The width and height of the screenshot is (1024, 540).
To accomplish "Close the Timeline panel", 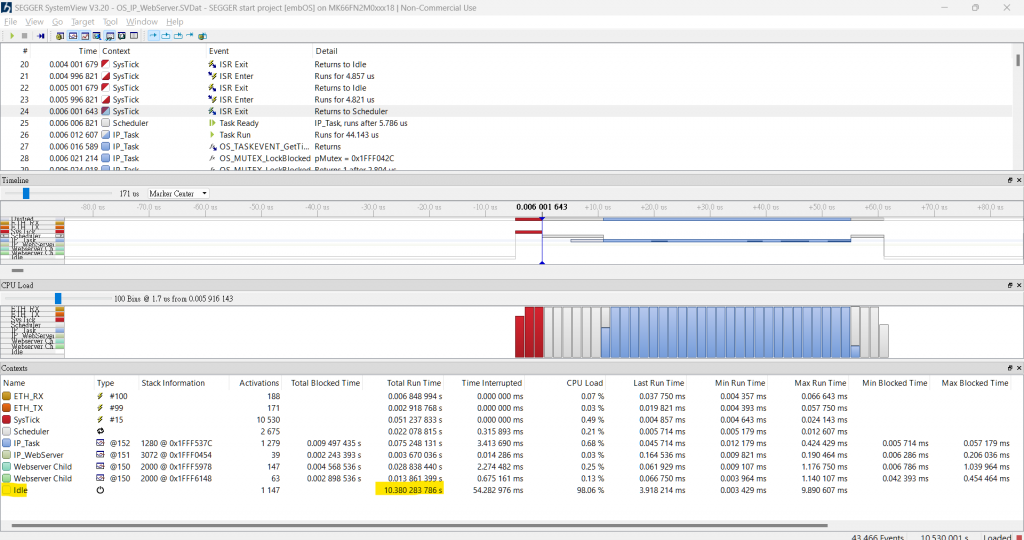I will click(1019, 180).
